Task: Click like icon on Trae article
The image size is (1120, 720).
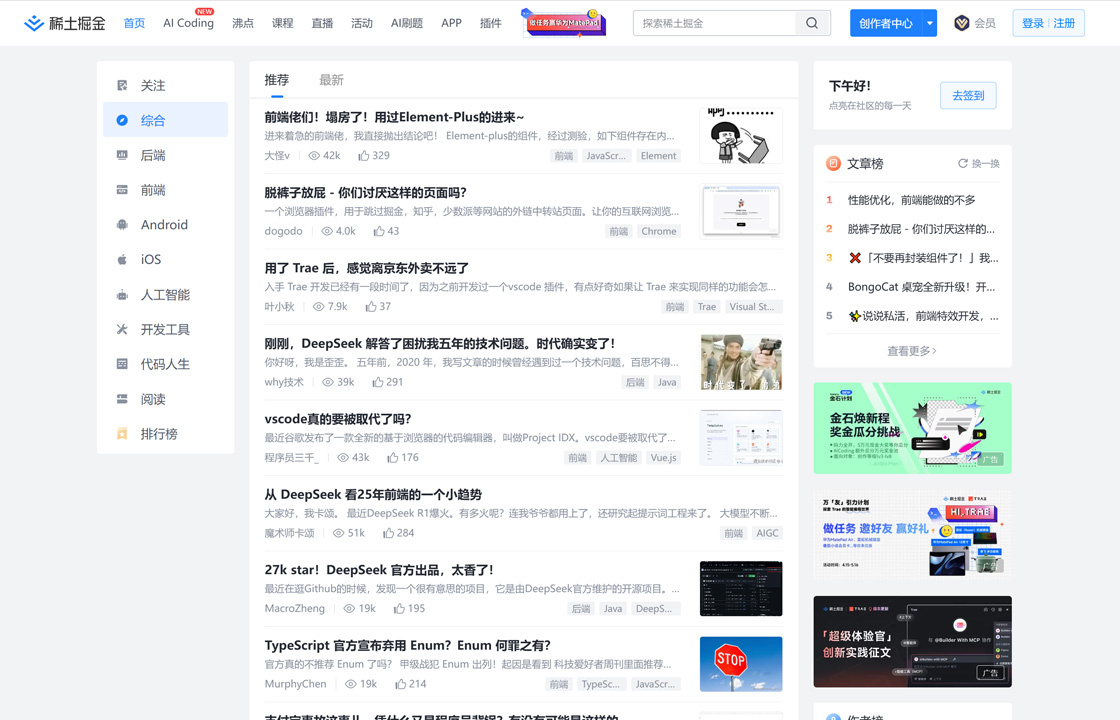Action: pyautogui.click(x=371, y=306)
